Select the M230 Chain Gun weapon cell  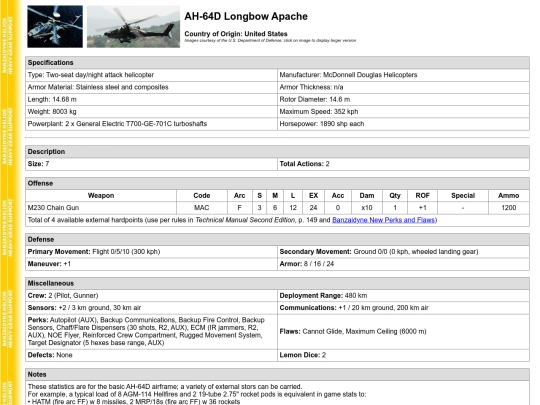click(x=101, y=208)
